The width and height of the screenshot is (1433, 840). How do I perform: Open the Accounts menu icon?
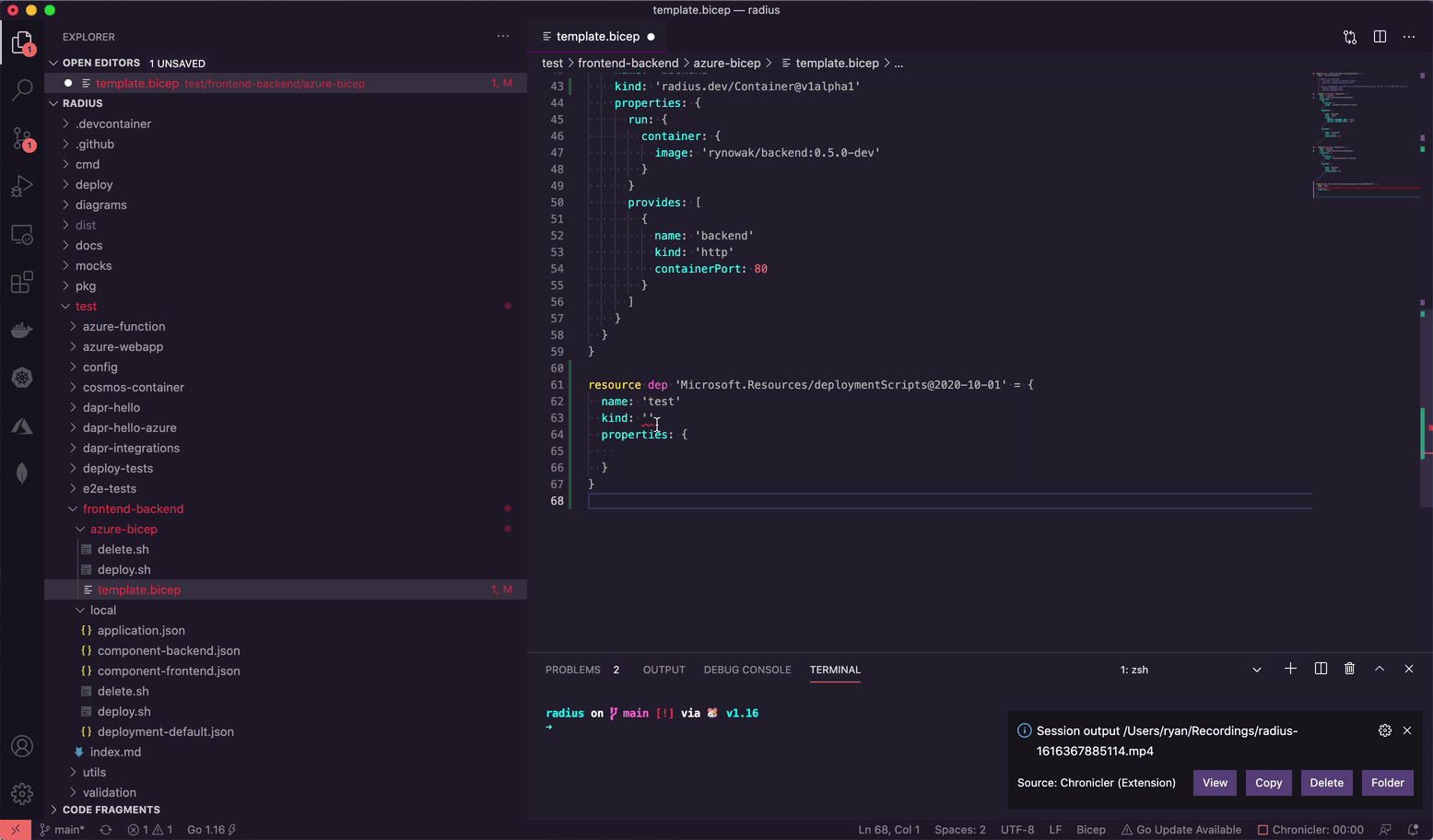click(x=22, y=746)
